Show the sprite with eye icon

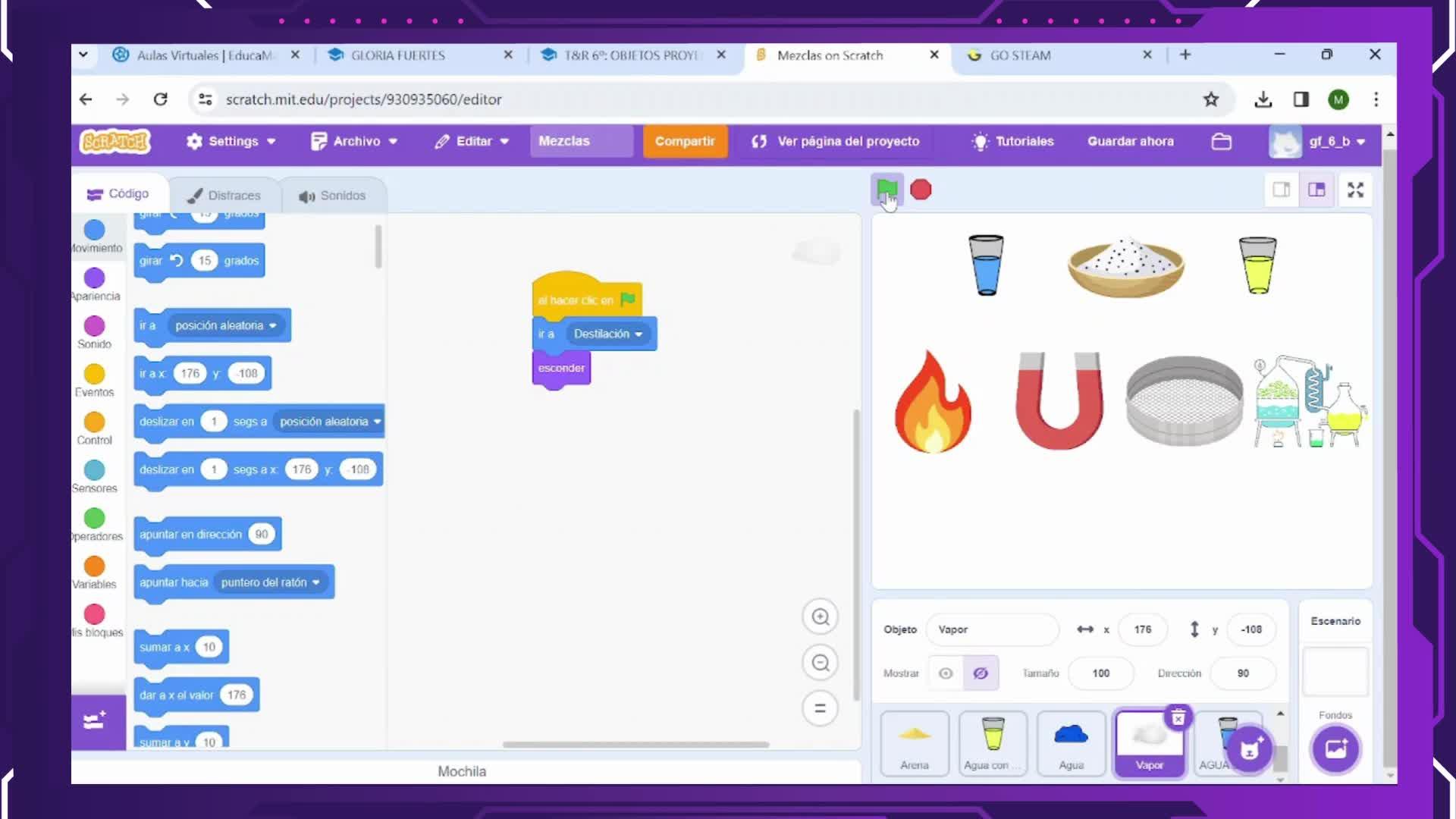tap(945, 673)
